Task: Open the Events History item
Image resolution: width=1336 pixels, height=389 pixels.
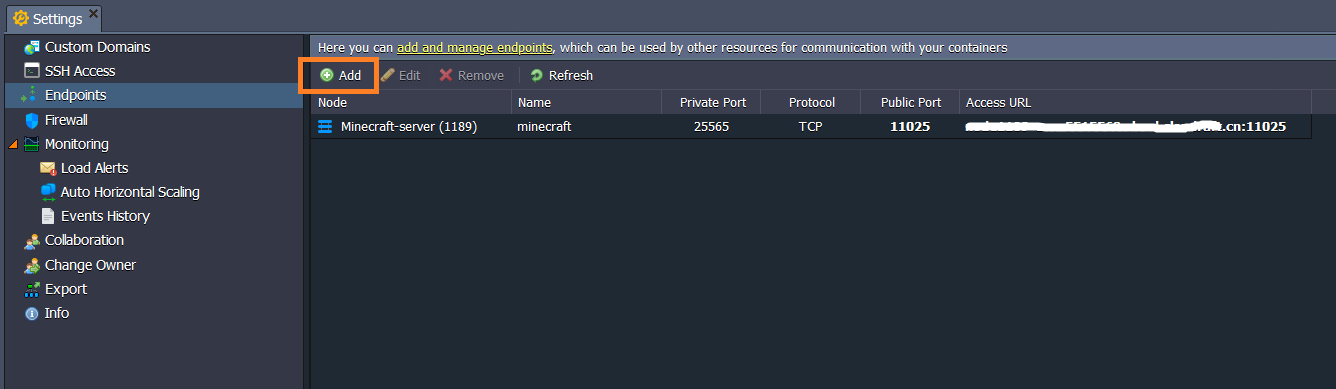Action: 105,216
